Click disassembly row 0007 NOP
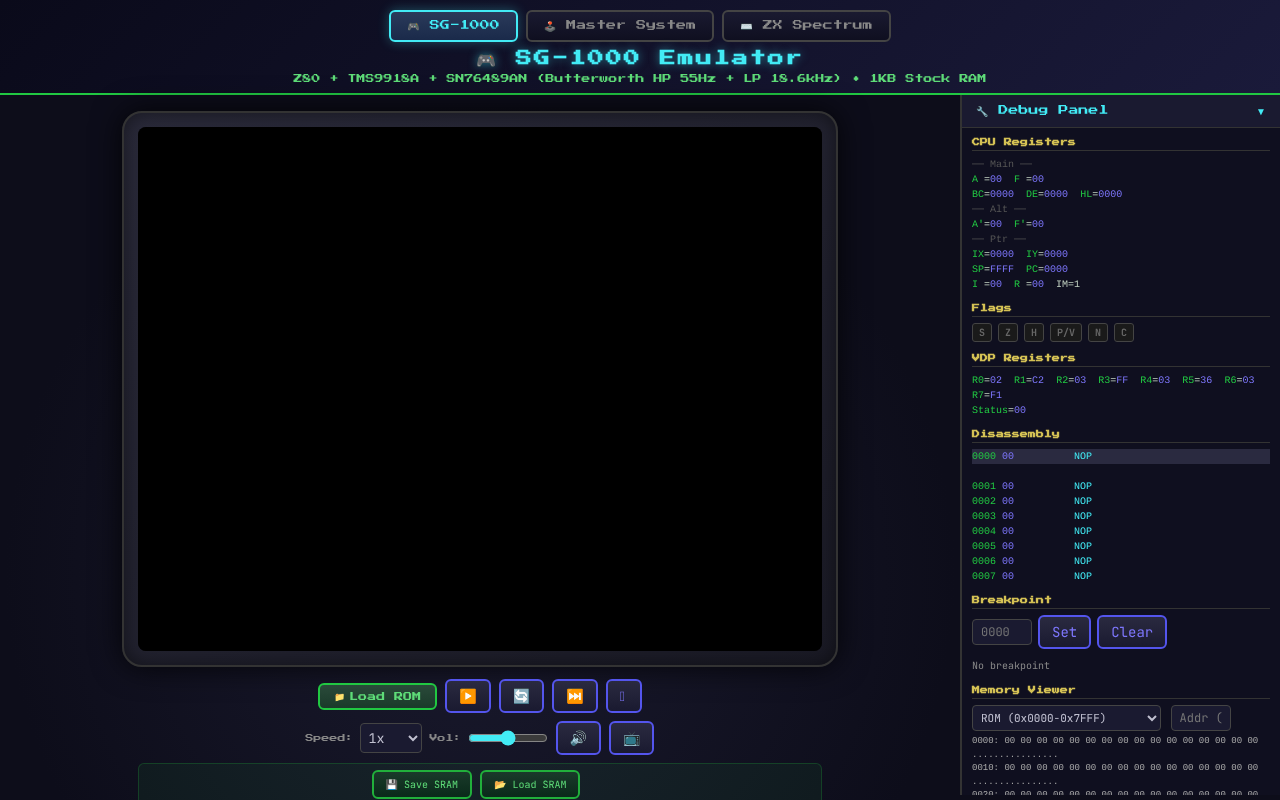Viewport: 1280px width, 800px height. tap(1121, 576)
